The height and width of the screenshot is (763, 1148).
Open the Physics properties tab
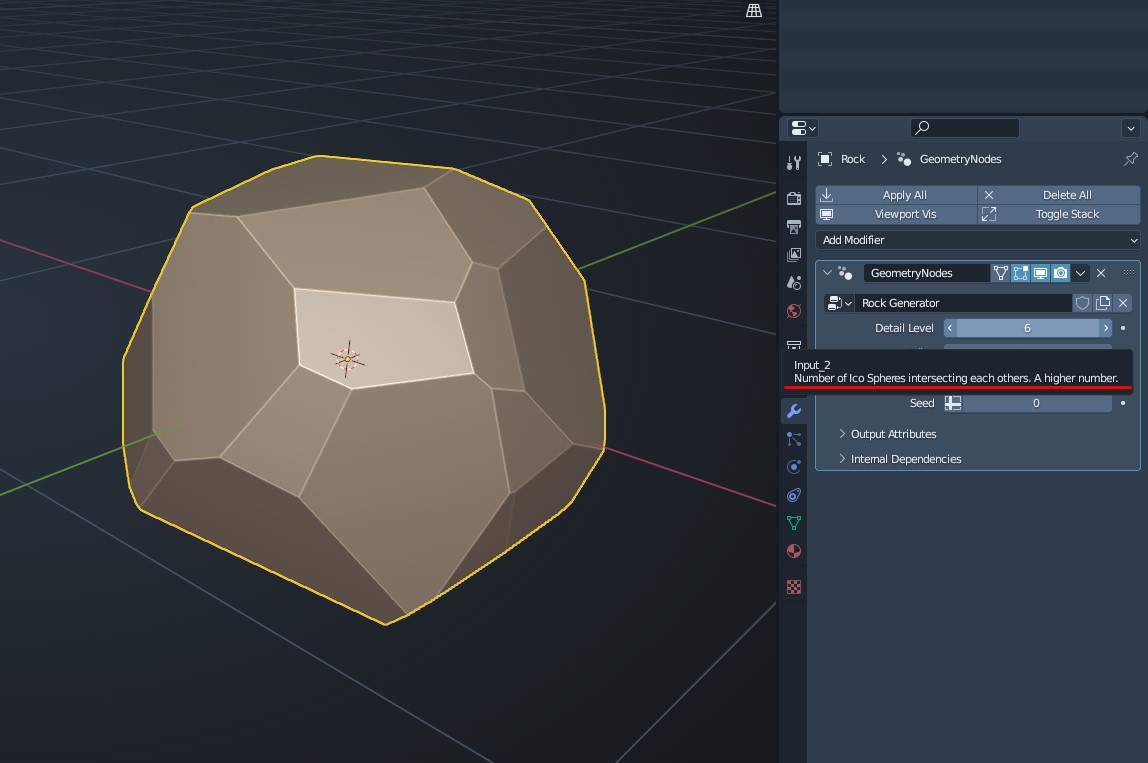tap(794, 467)
